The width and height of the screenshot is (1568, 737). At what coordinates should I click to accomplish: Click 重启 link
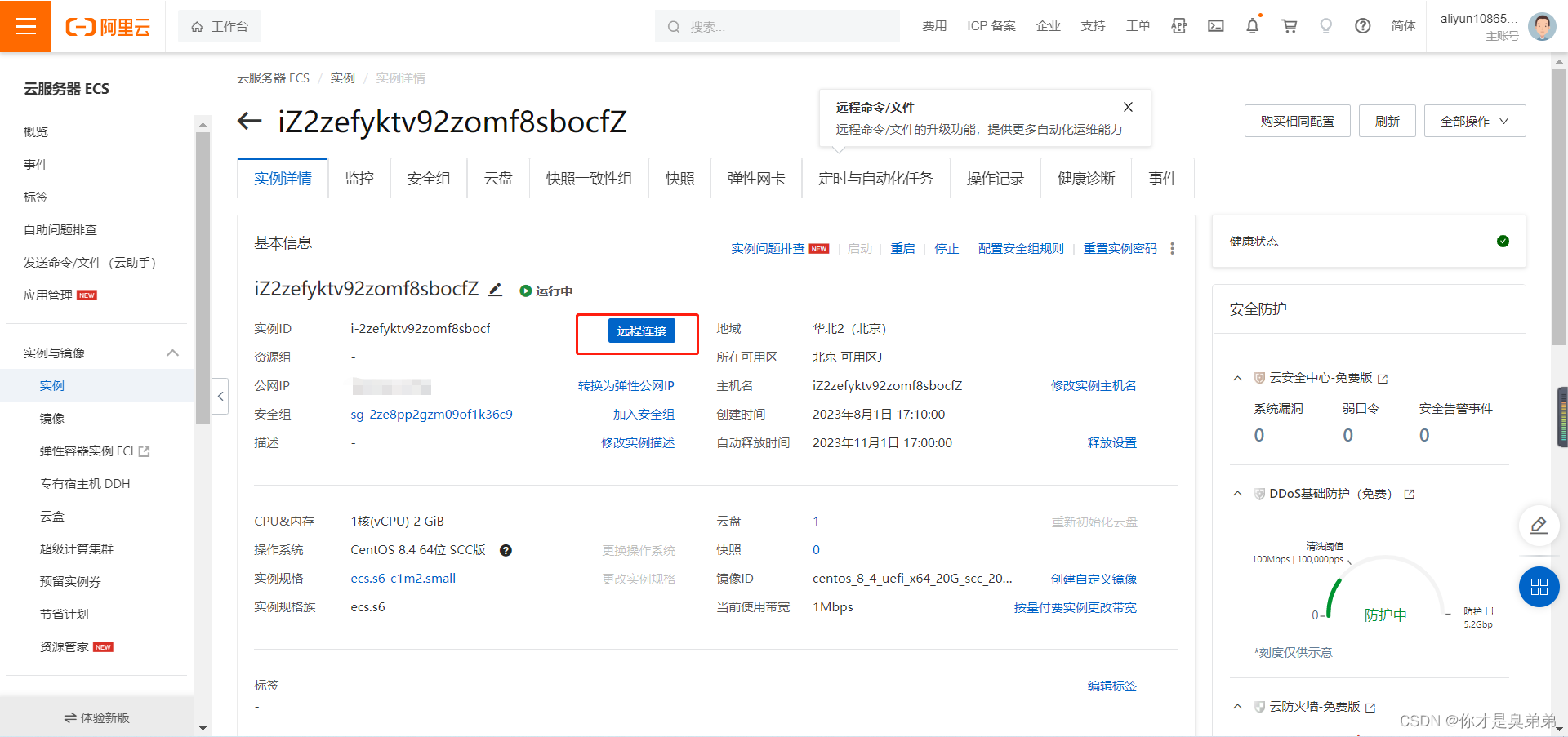click(902, 249)
